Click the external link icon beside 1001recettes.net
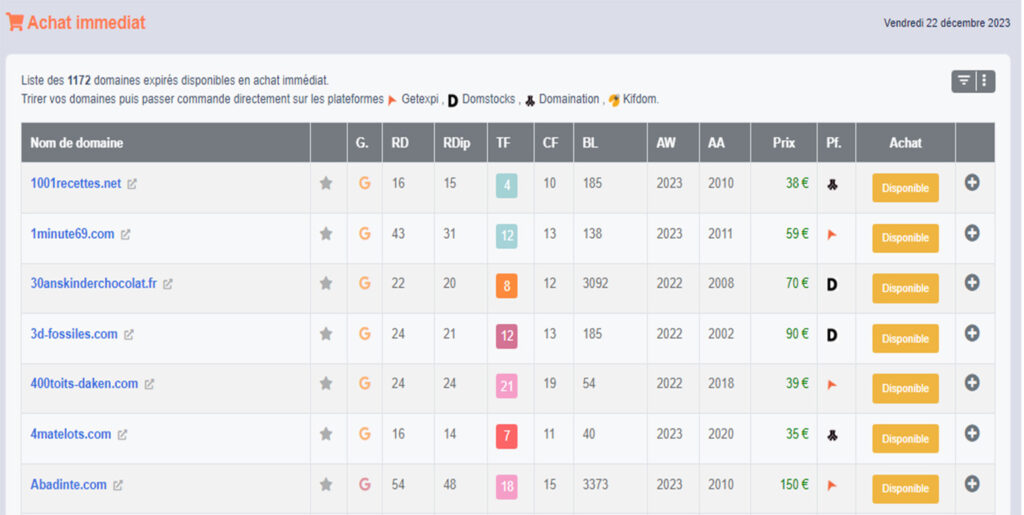This screenshot has width=1024, height=515. (x=132, y=184)
